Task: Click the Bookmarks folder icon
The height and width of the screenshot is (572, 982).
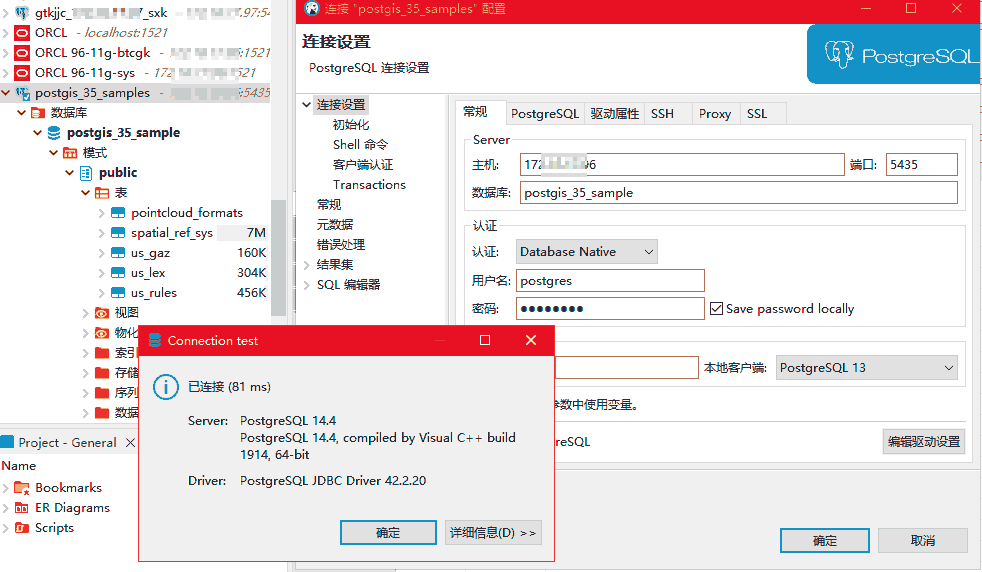Action: pyautogui.click(x=22, y=488)
